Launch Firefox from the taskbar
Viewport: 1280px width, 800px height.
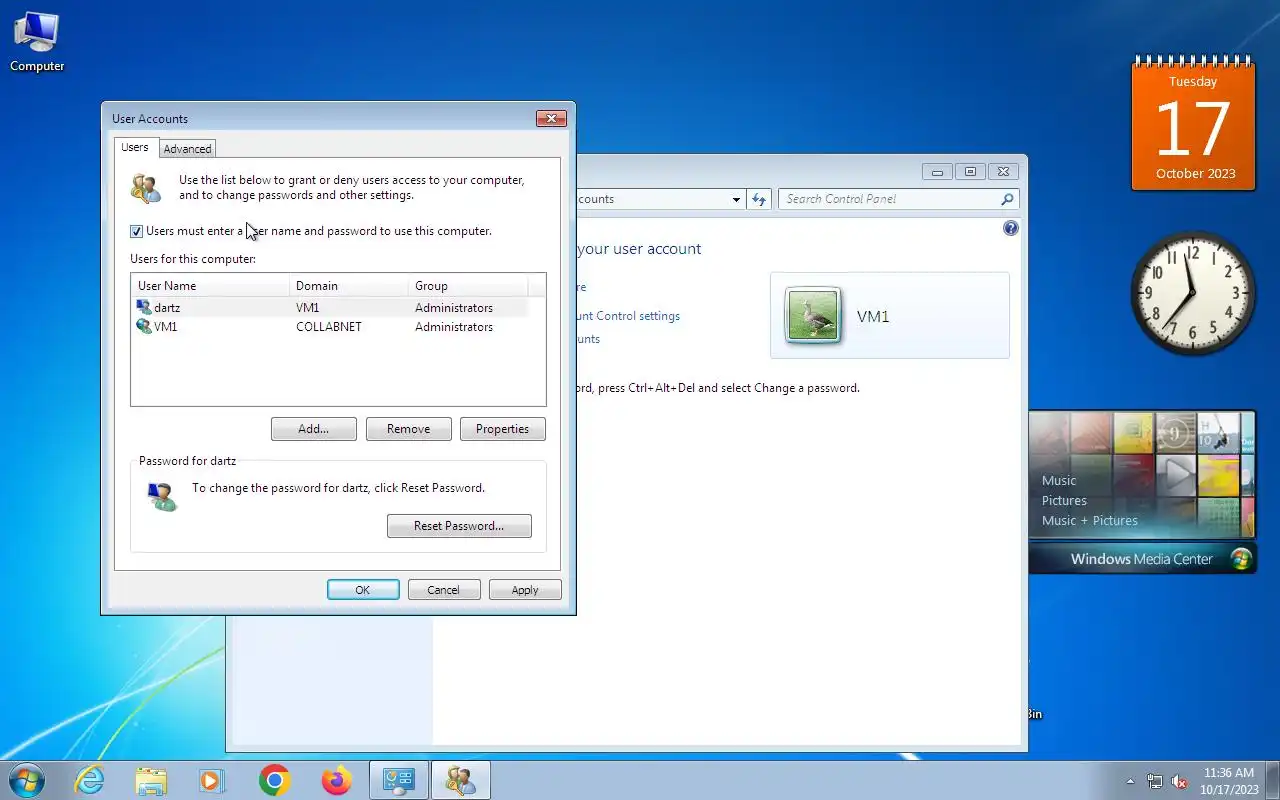pyautogui.click(x=336, y=780)
